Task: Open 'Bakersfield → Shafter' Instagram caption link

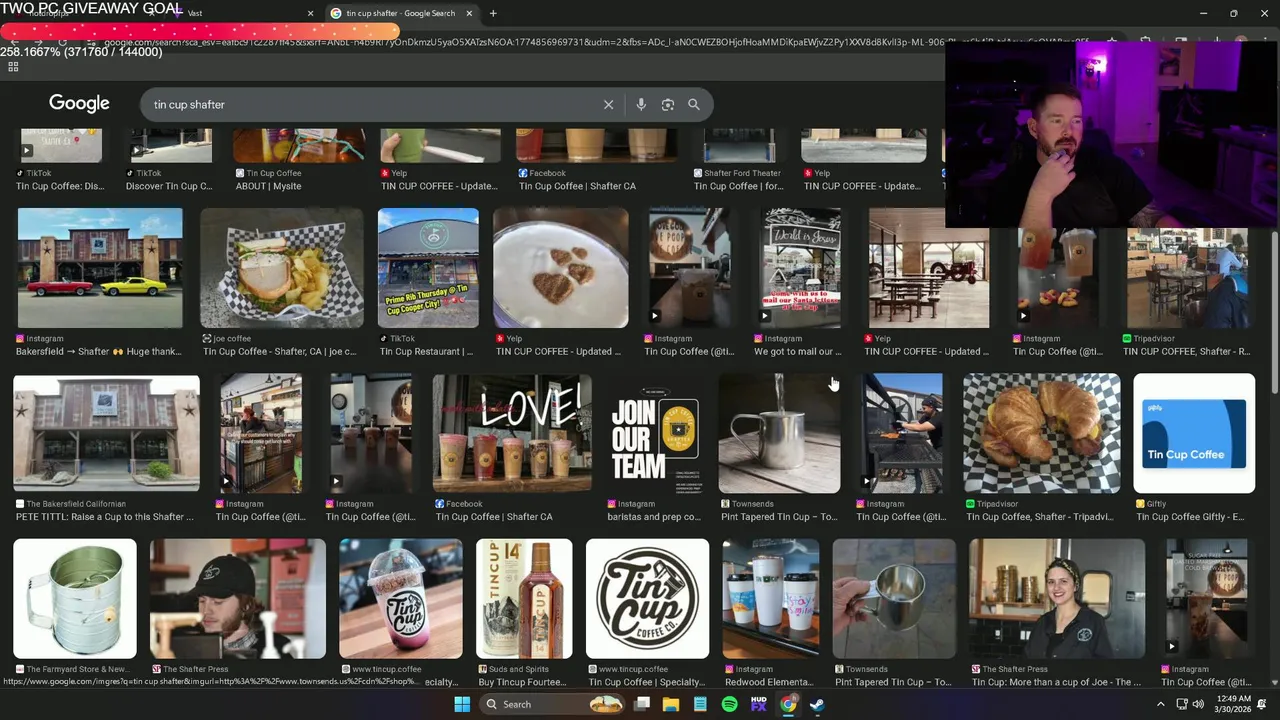Action: tap(99, 352)
